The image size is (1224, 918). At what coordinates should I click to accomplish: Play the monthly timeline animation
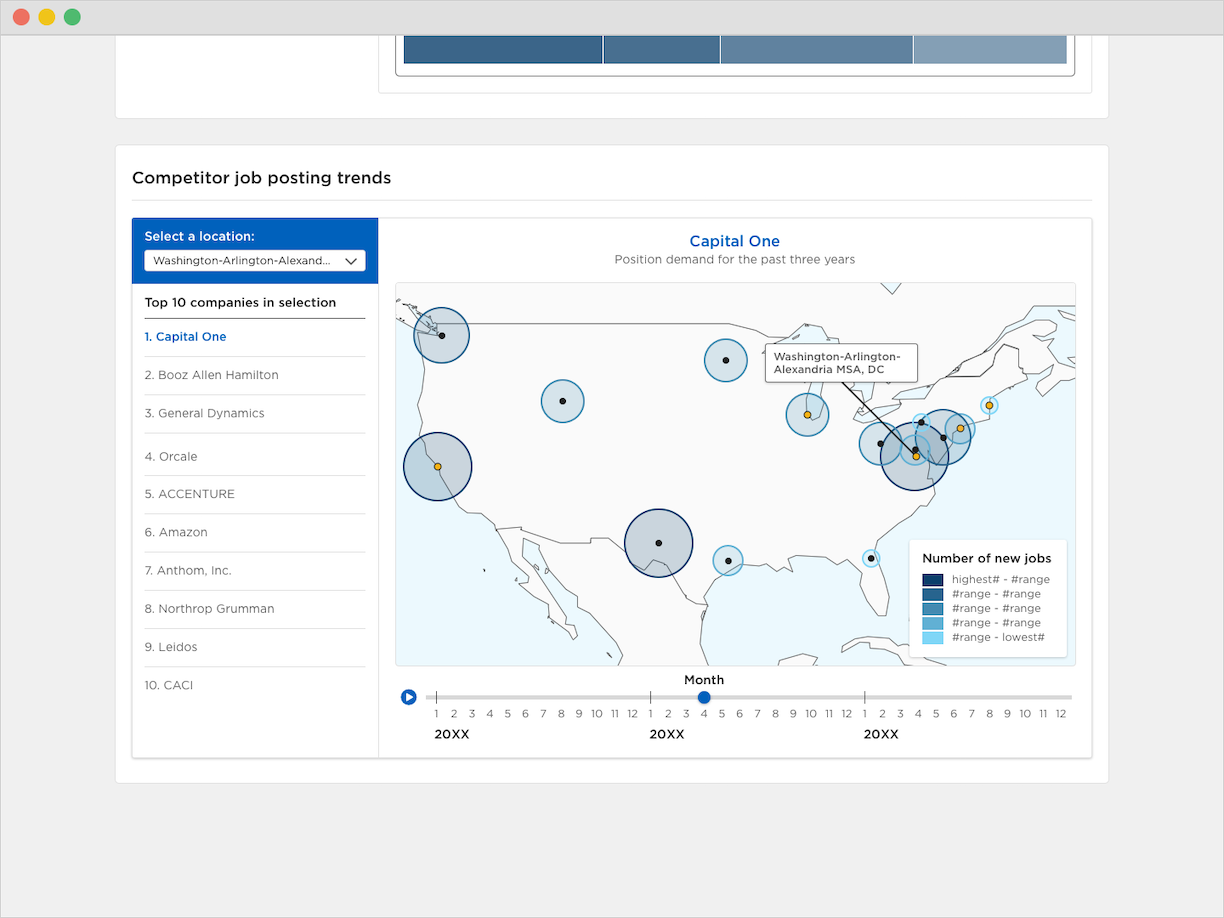(408, 697)
